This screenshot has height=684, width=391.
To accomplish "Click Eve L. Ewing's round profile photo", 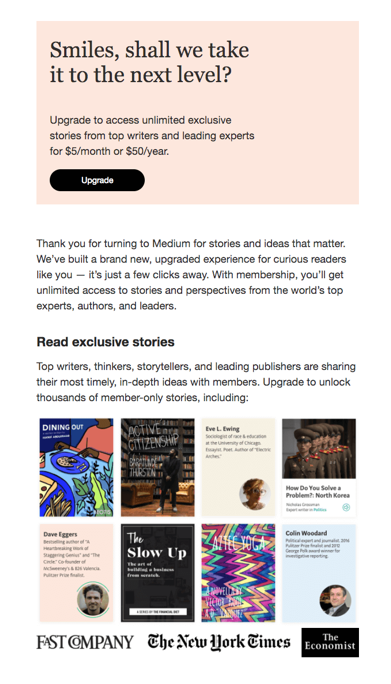I will click(254, 494).
